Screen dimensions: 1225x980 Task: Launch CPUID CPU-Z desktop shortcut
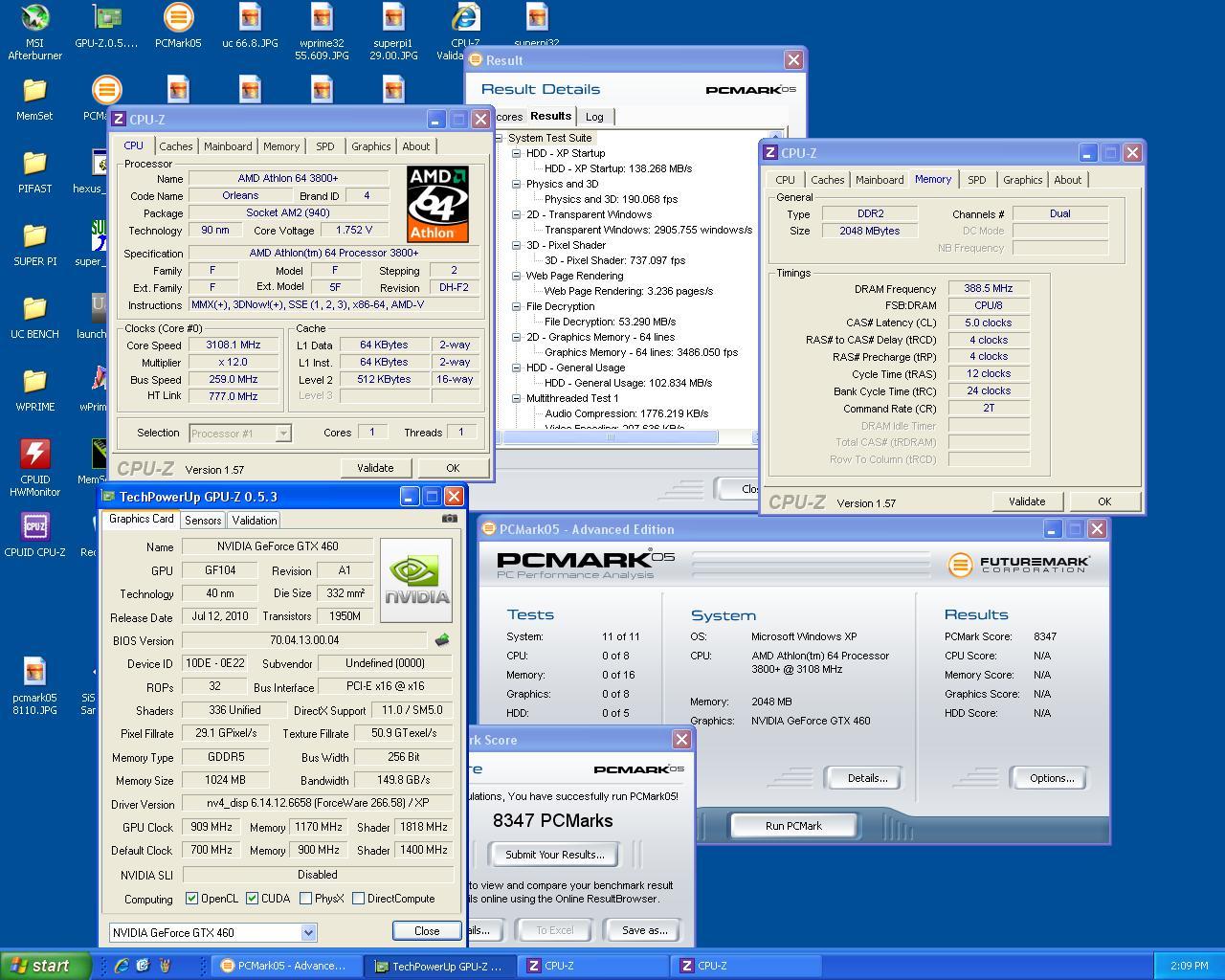(34, 534)
